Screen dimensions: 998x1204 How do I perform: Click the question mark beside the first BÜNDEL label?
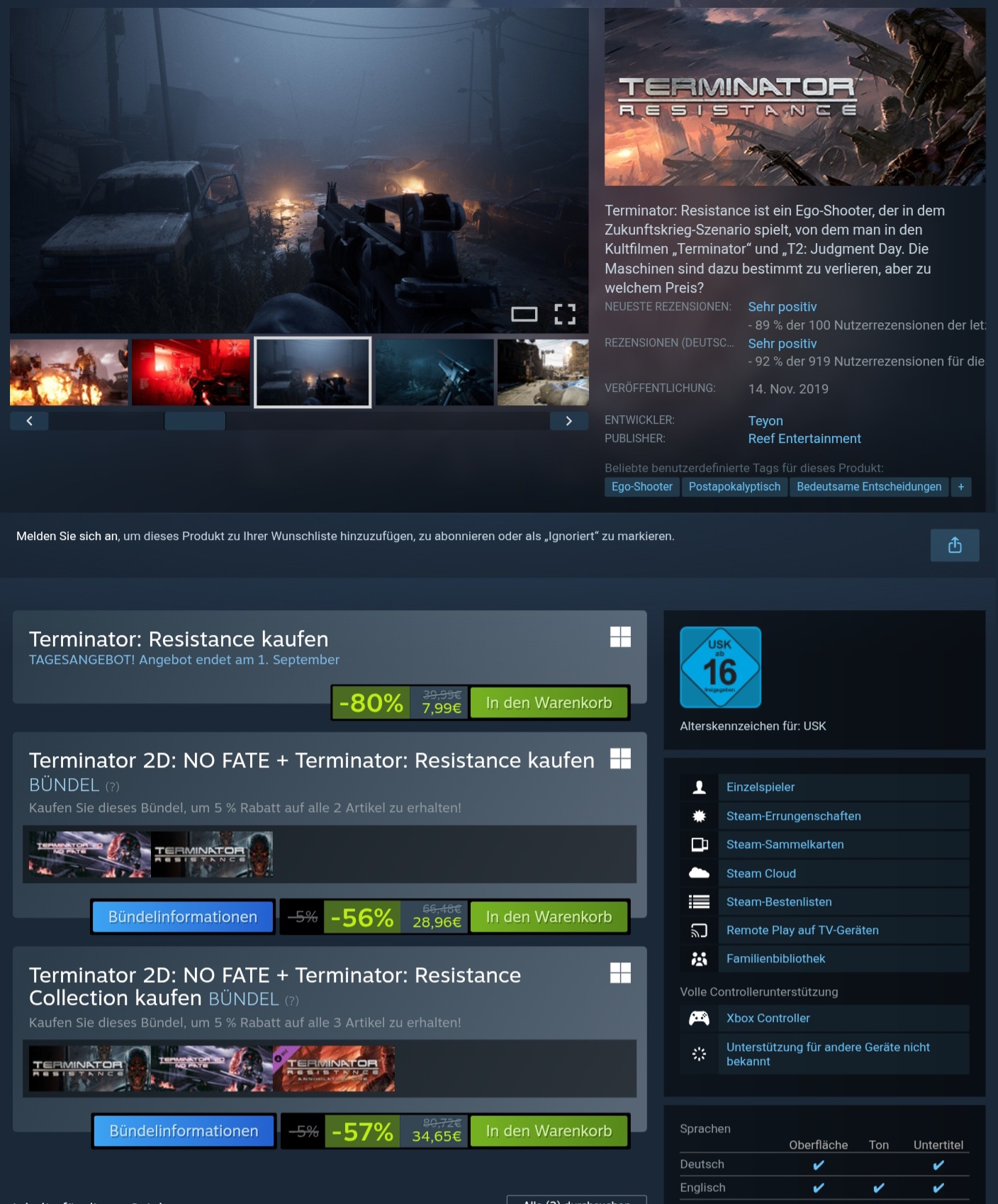(113, 787)
